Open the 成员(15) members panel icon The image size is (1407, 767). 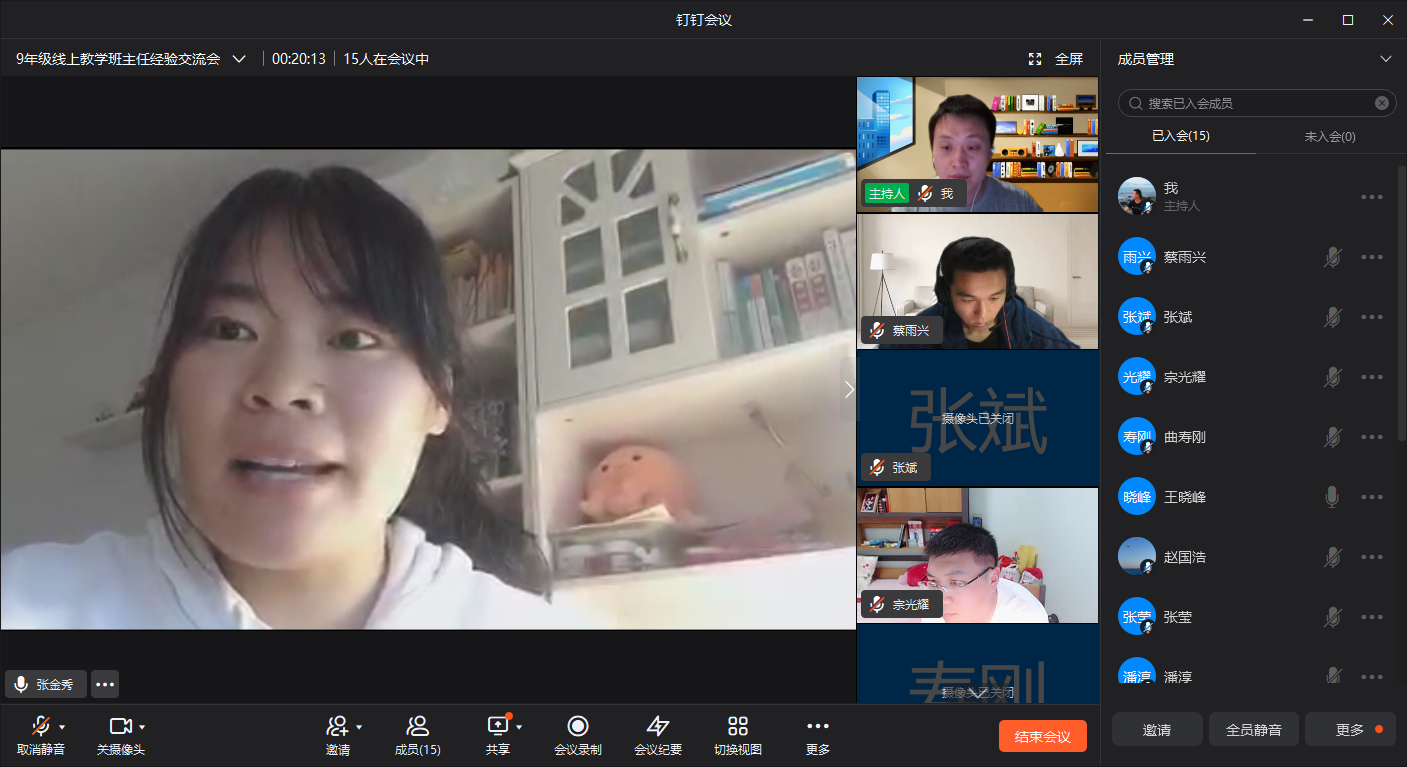[x=417, y=727]
